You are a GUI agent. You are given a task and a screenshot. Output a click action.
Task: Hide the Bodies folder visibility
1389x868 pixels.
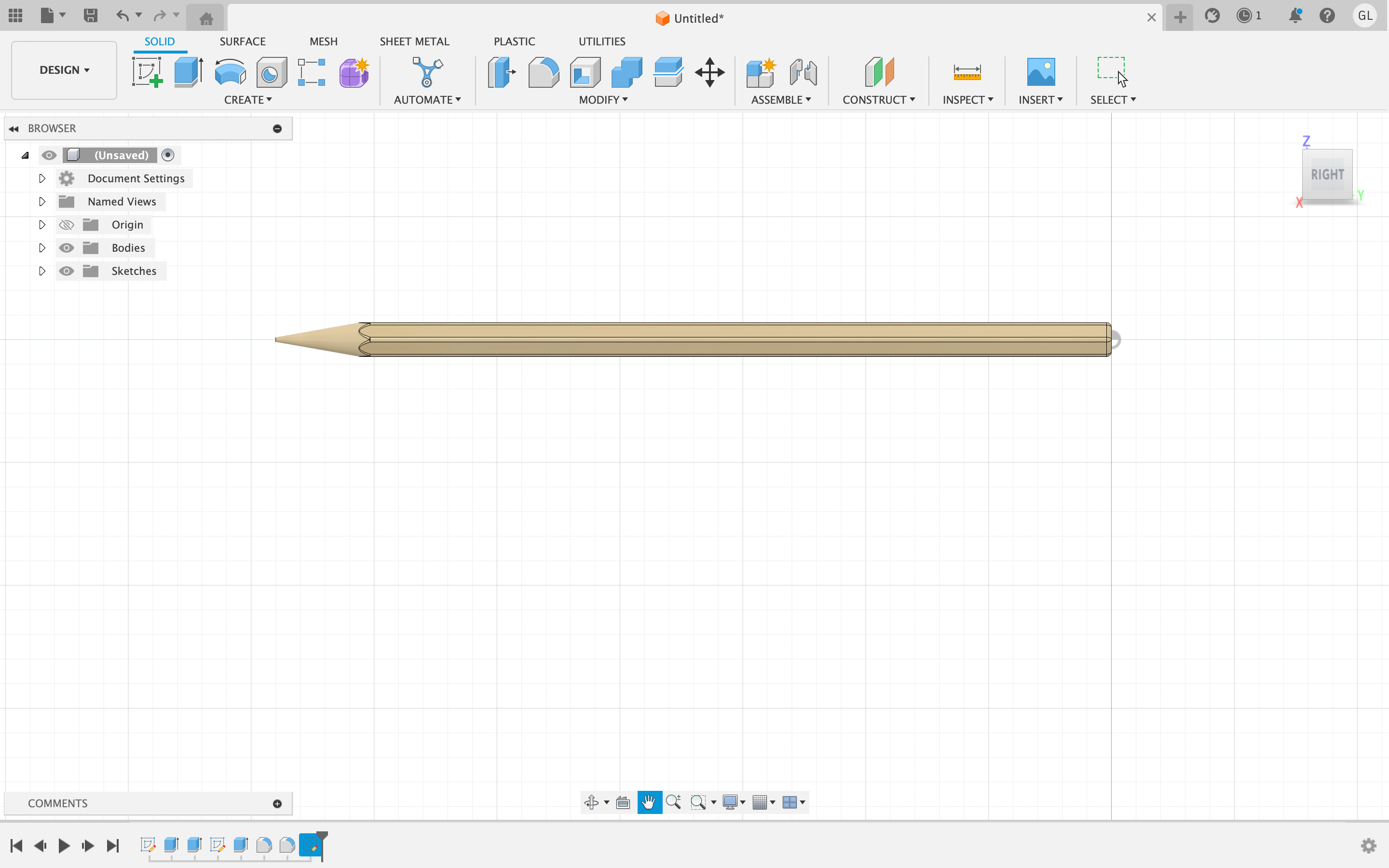pos(67,248)
